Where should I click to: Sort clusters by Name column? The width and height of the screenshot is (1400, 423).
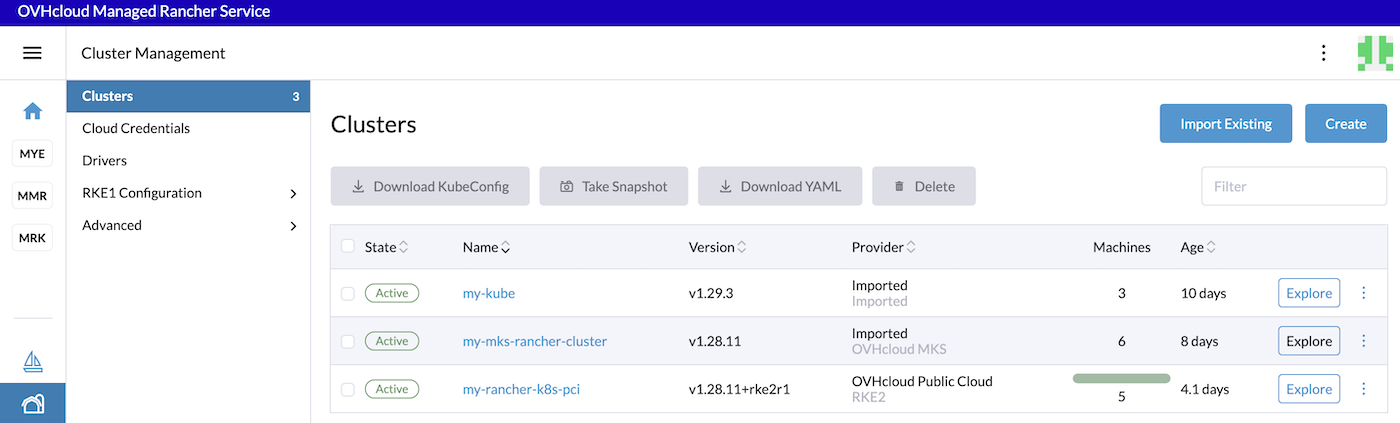click(487, 247)
